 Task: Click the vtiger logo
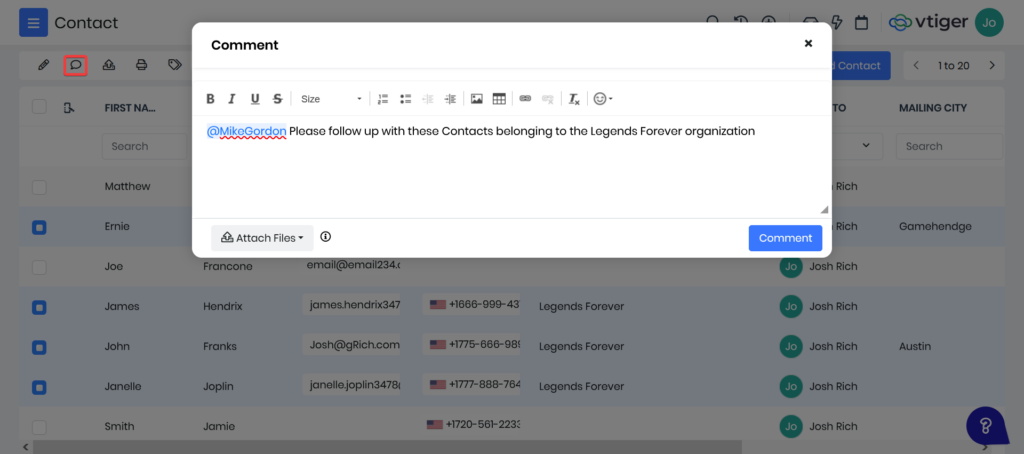(928, 23)
